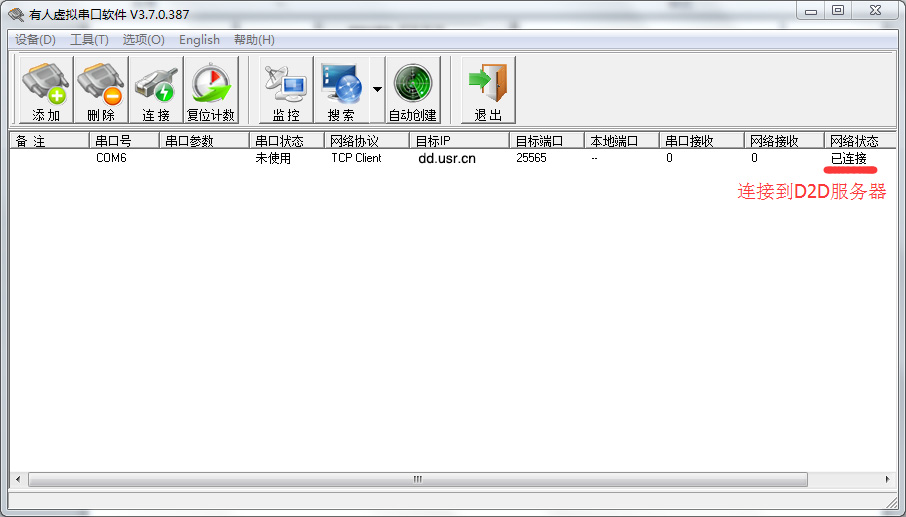Expand the dropdown arrow beside 搜索

point(377,90)
